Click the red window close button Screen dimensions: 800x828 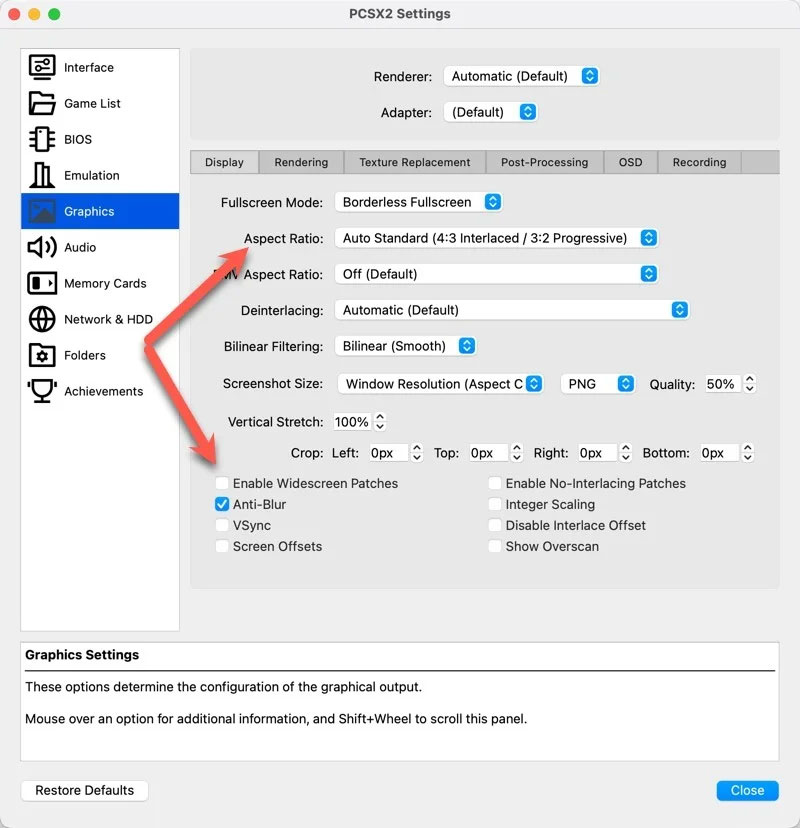pos(14,14)
